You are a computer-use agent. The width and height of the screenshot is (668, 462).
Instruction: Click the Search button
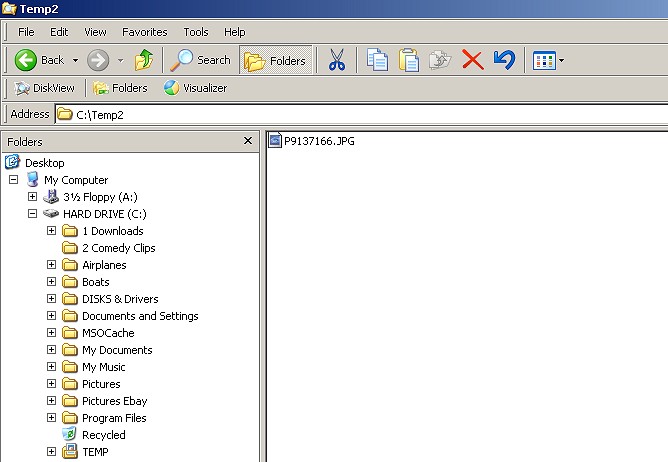click(x=202, y=60)
